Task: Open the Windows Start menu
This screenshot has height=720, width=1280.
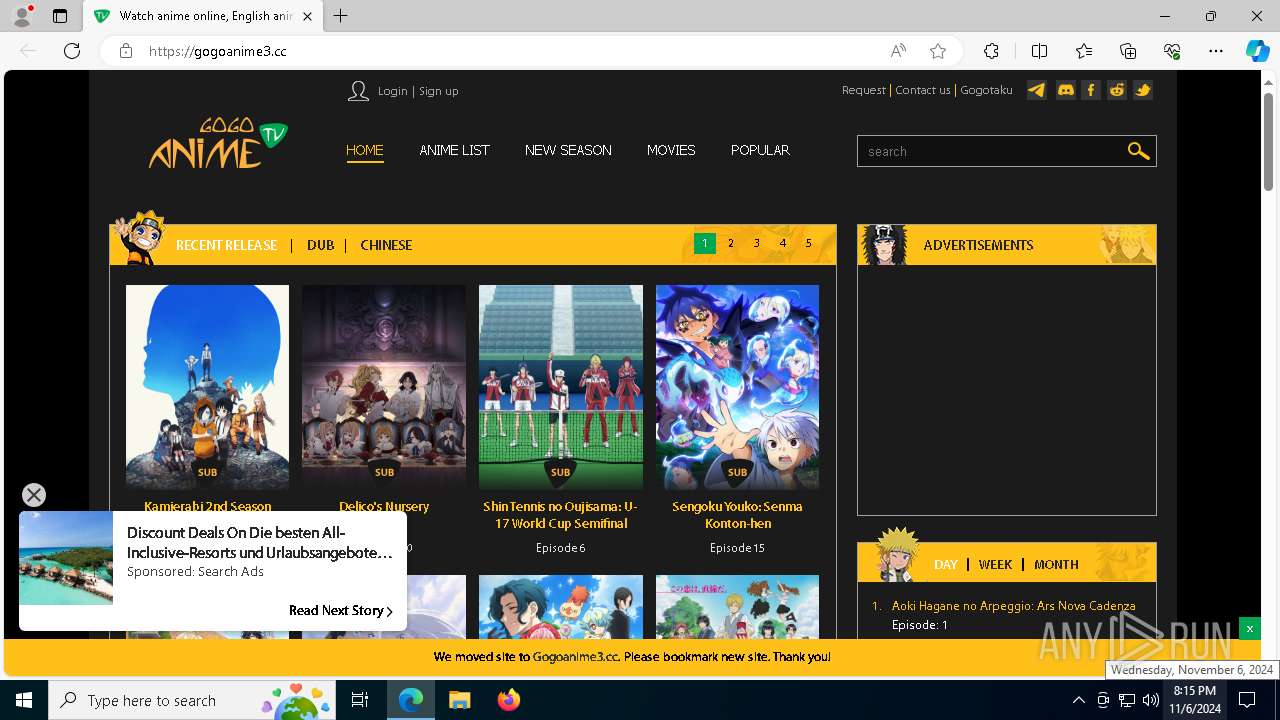Action: tap(24, 700)
